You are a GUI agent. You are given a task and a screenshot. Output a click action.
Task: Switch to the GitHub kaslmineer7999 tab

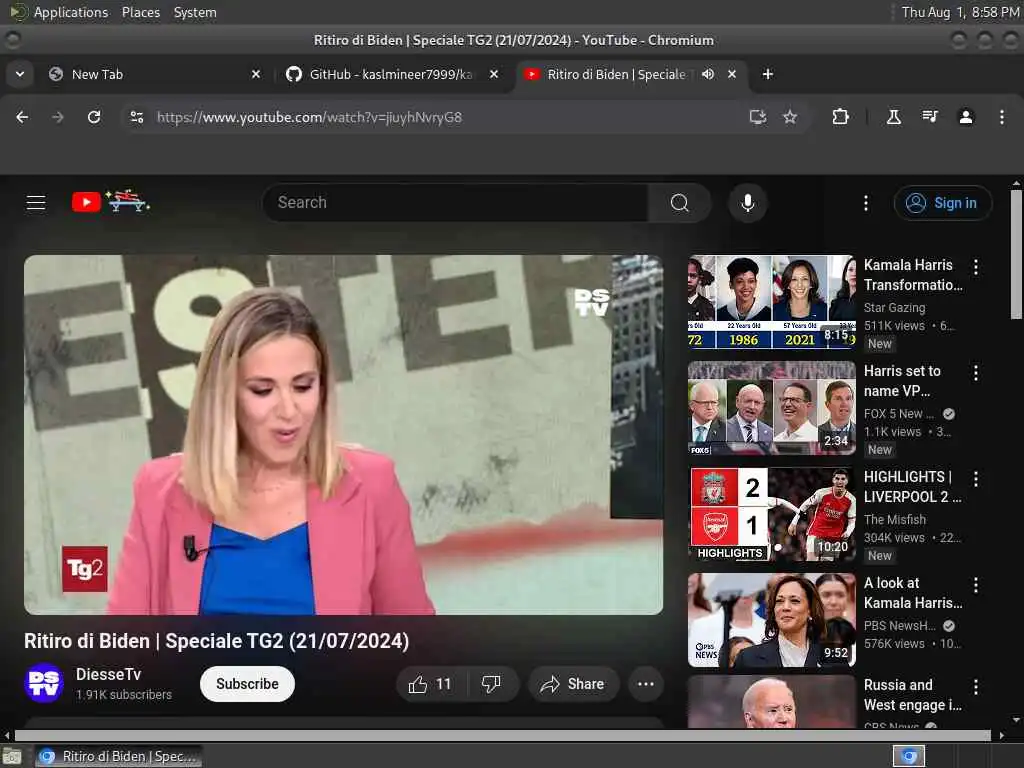click(x=392, y=74)
